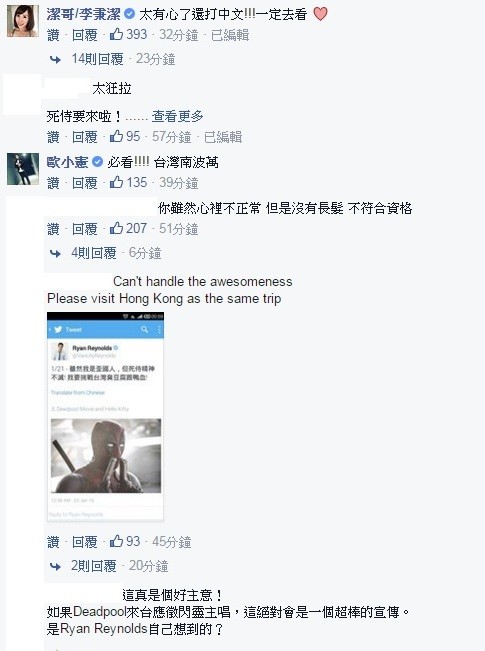Open 查看更多 to show full comment

[177, 116]
